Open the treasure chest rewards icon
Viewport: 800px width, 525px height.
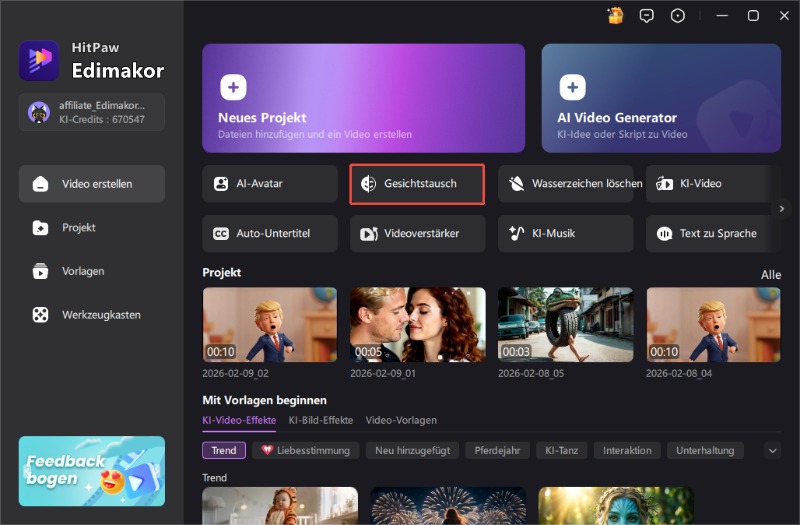coord(615,15)
